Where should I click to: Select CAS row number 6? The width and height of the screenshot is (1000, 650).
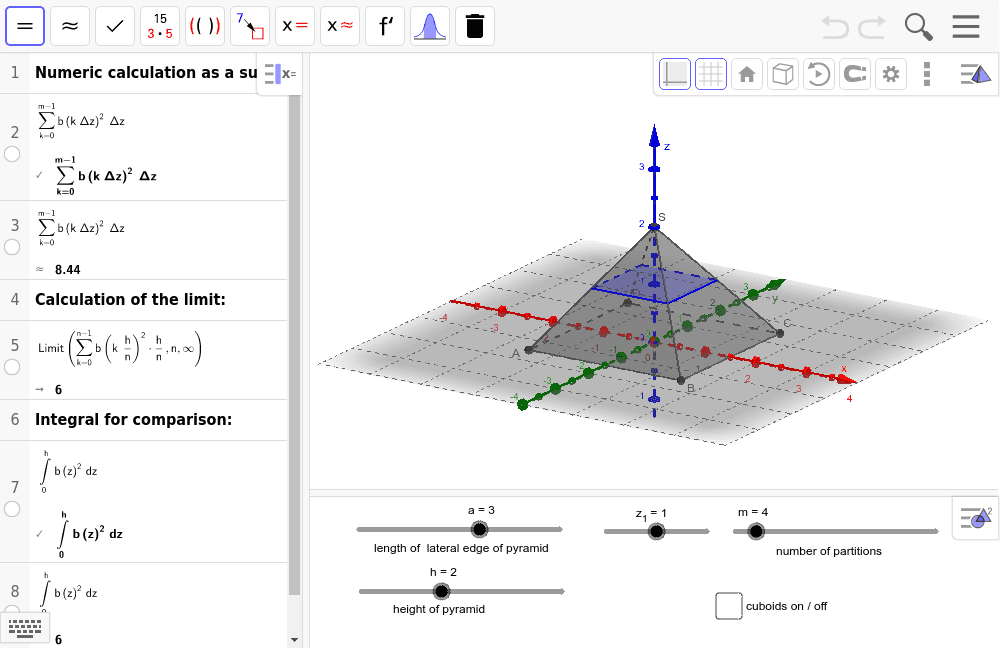(x=15, y=420)
